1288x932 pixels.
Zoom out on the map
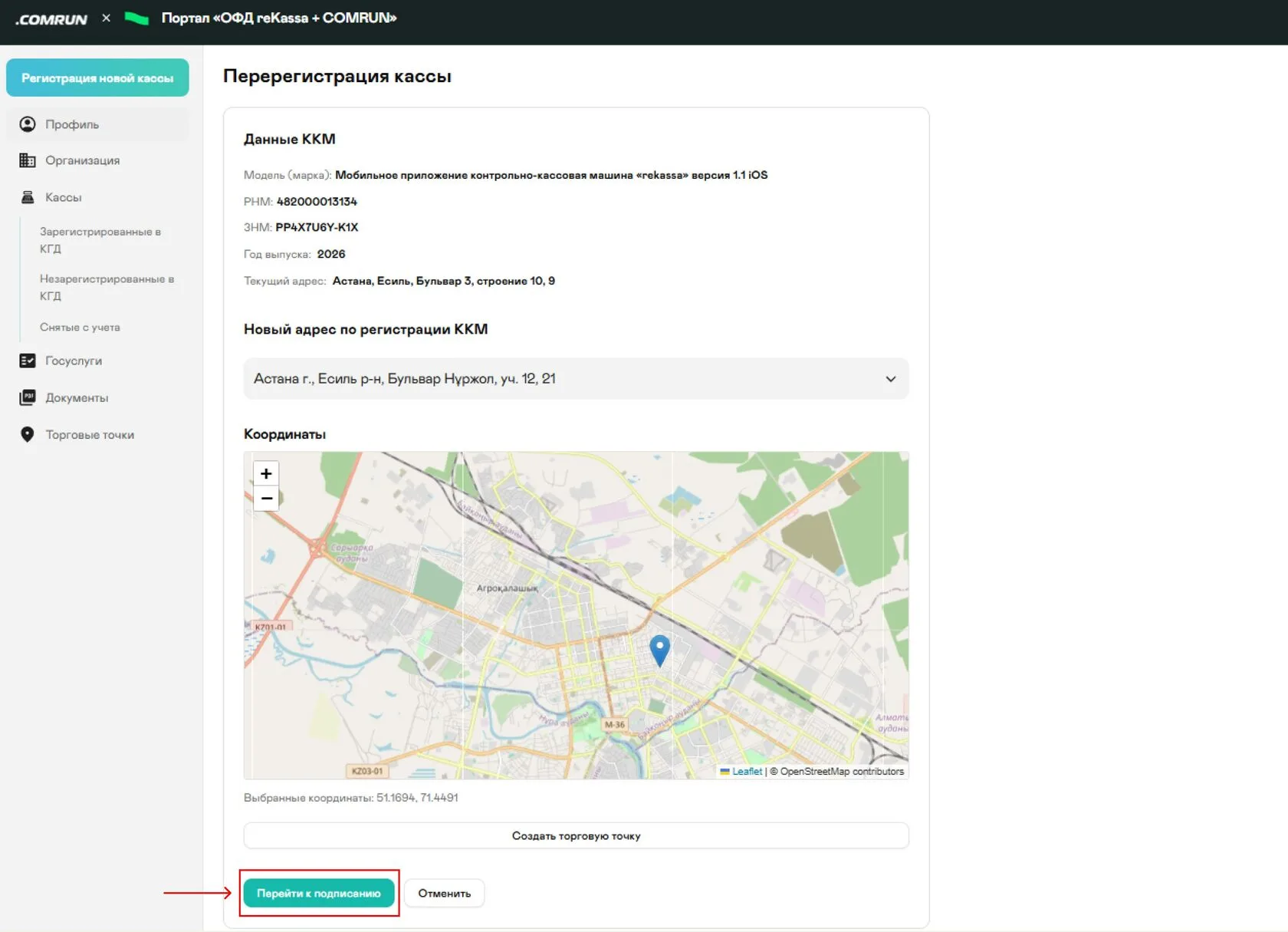(266, 499)
